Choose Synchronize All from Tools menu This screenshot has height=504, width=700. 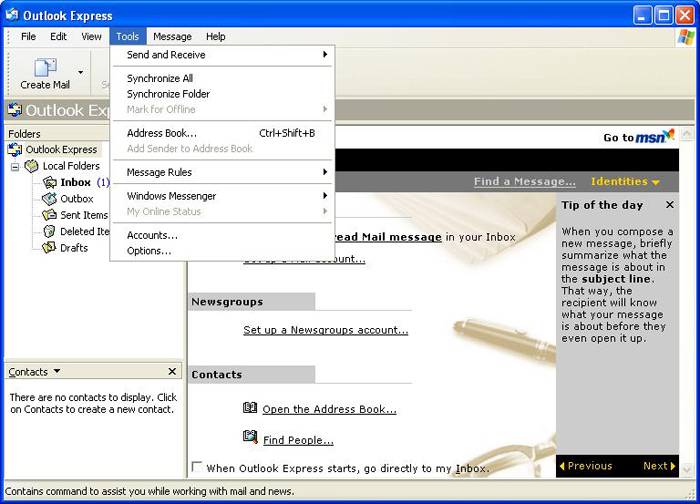click(x=222, y=79)
